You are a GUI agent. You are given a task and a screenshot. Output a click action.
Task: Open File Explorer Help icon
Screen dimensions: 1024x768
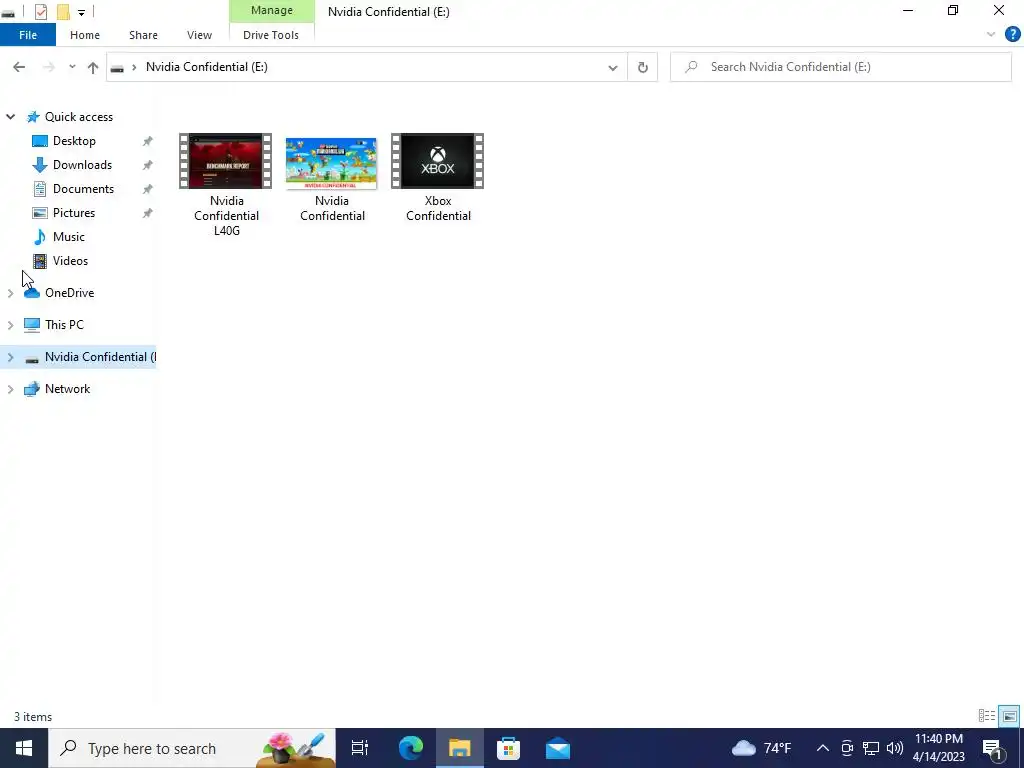click(1012, 34)
